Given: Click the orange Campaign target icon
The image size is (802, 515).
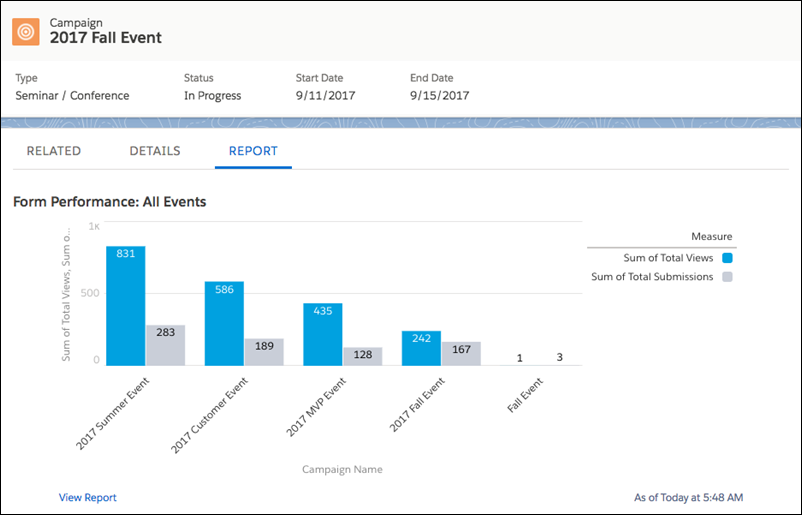Looking at the screenshot, I should point(26,32).
